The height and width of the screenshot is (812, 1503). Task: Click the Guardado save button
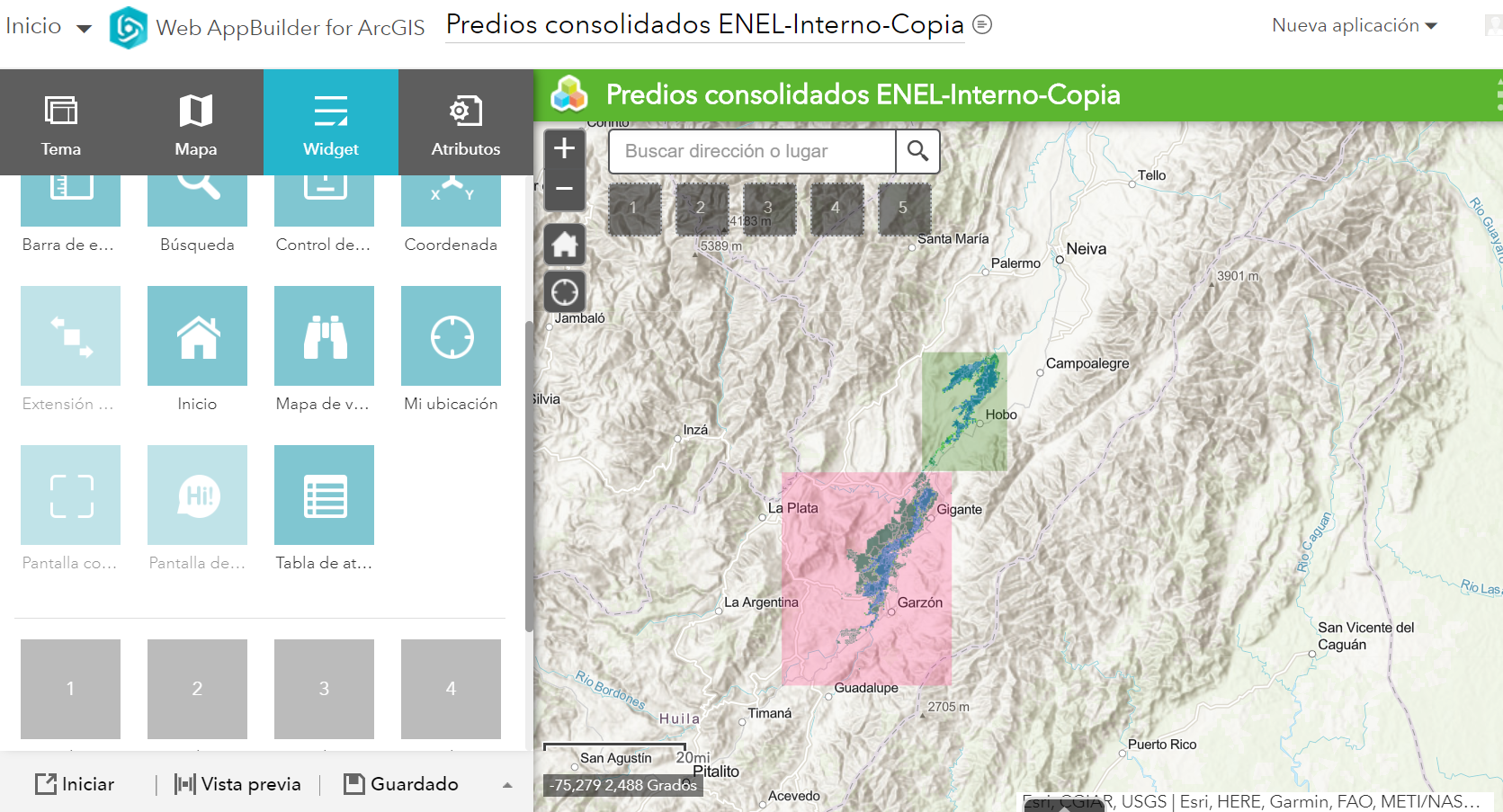pos(401,784)
